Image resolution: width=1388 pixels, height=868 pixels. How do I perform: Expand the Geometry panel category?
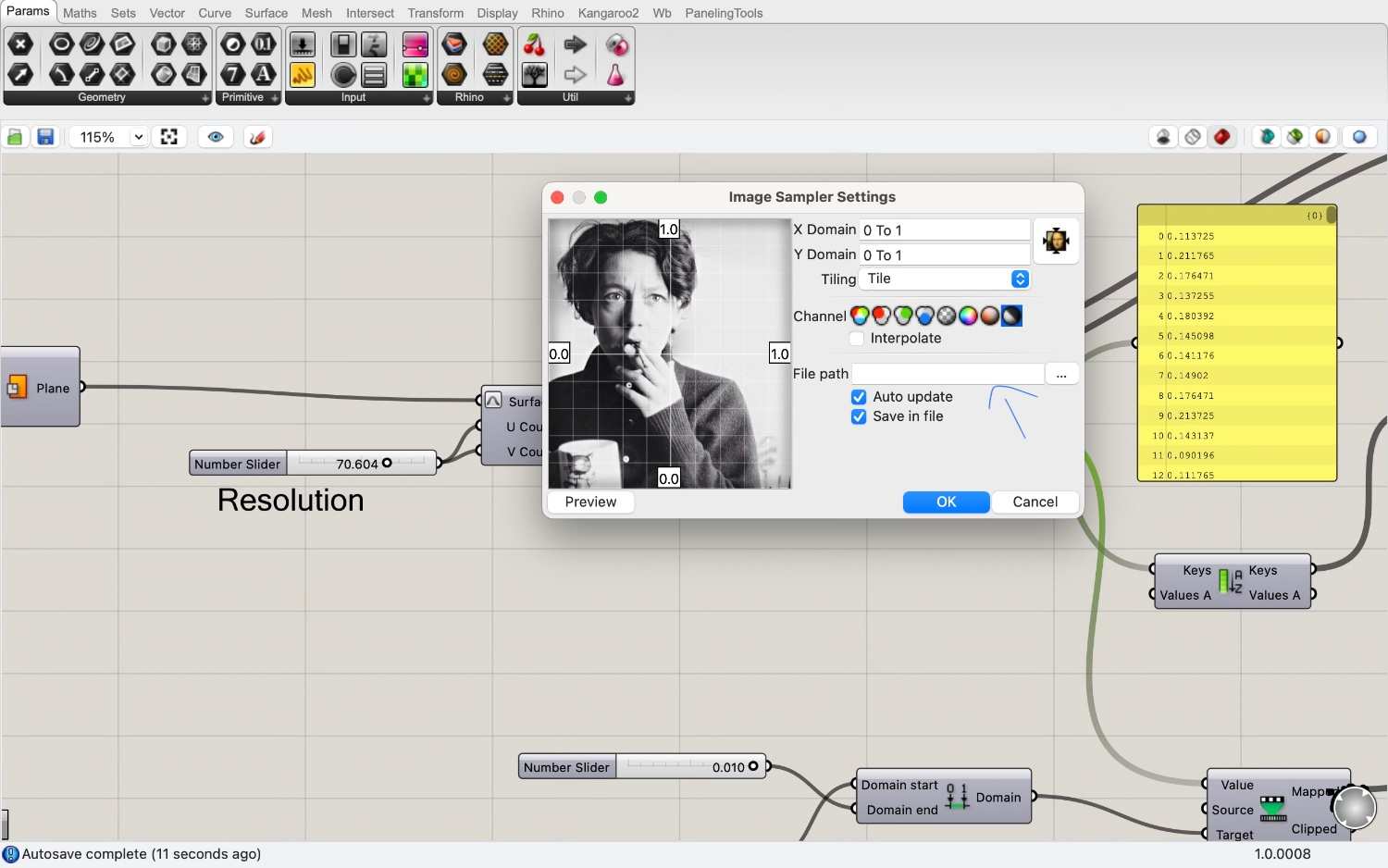coord(204,98)
